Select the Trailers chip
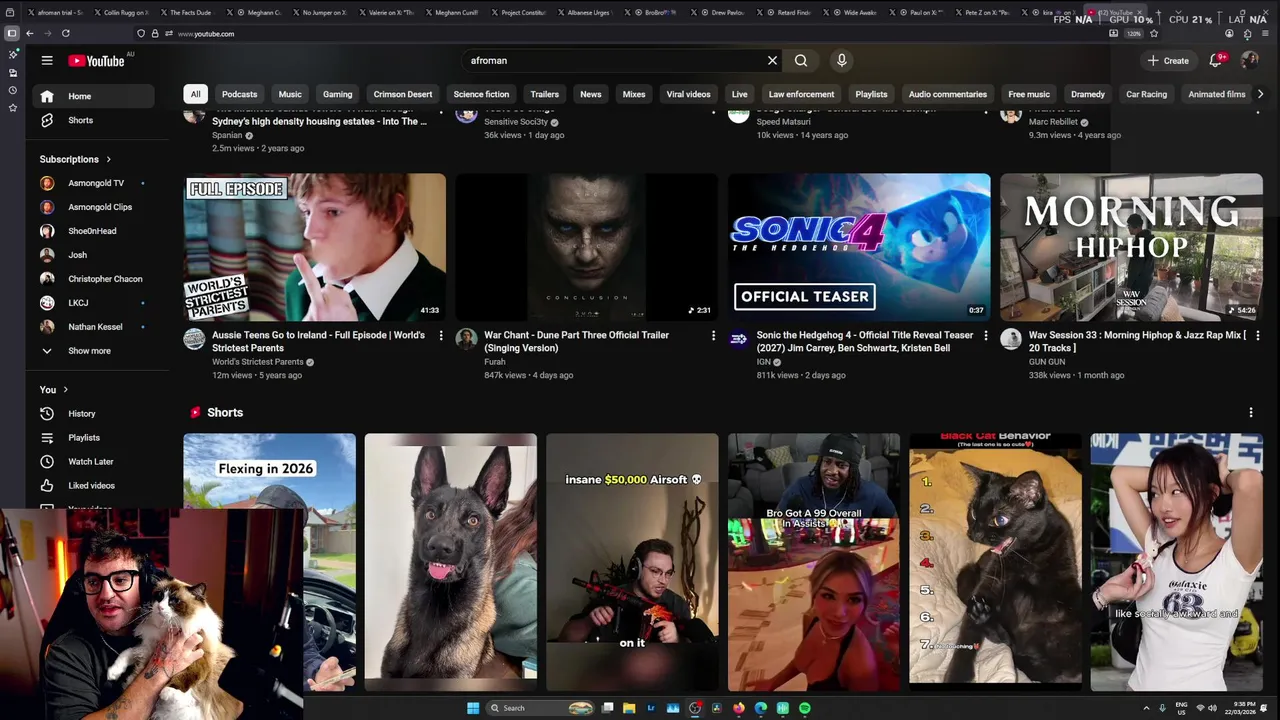This screenshot has width=1280, height=720. tap(544, 94)
